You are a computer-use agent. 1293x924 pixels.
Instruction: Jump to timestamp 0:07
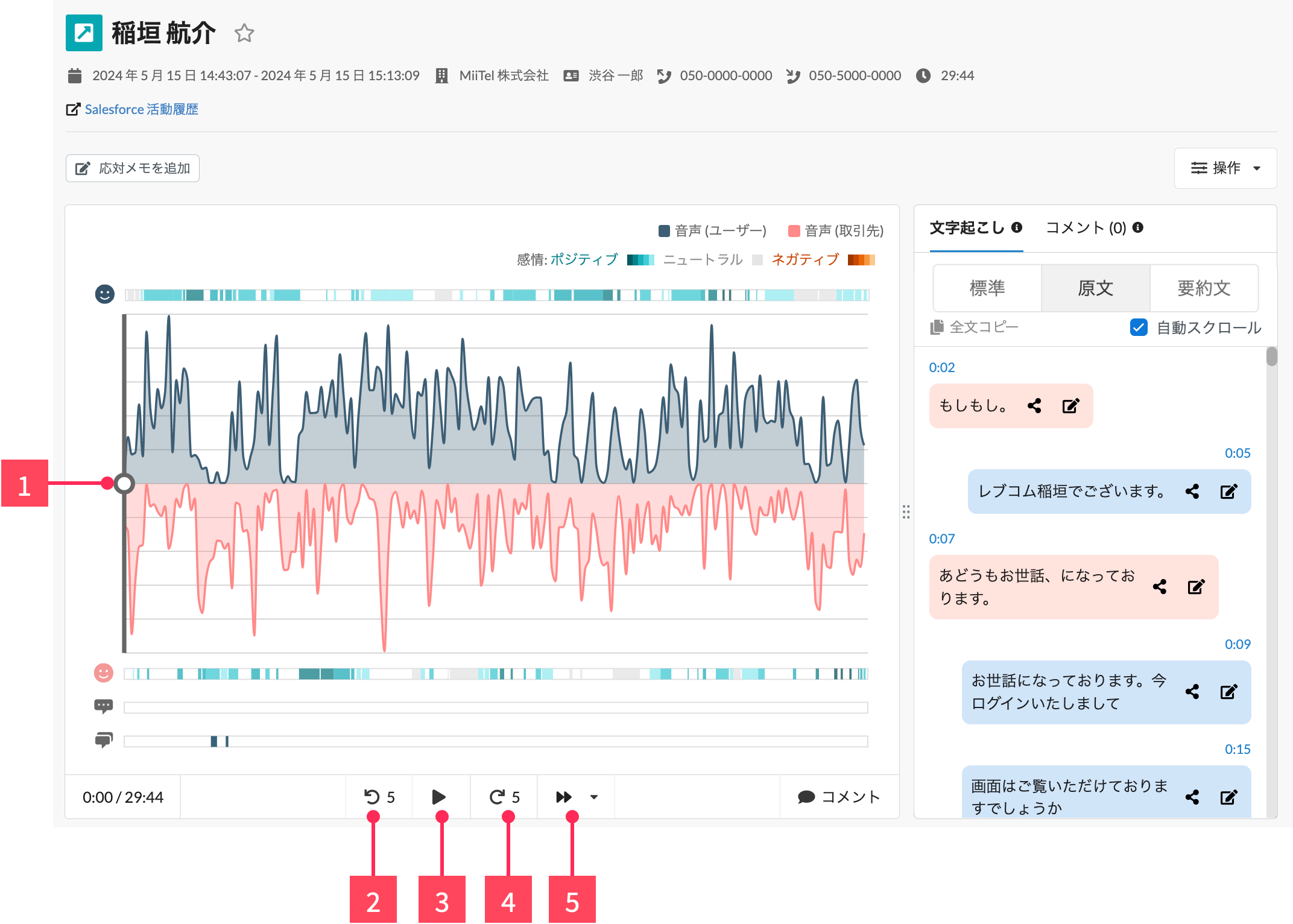(942, 539)
